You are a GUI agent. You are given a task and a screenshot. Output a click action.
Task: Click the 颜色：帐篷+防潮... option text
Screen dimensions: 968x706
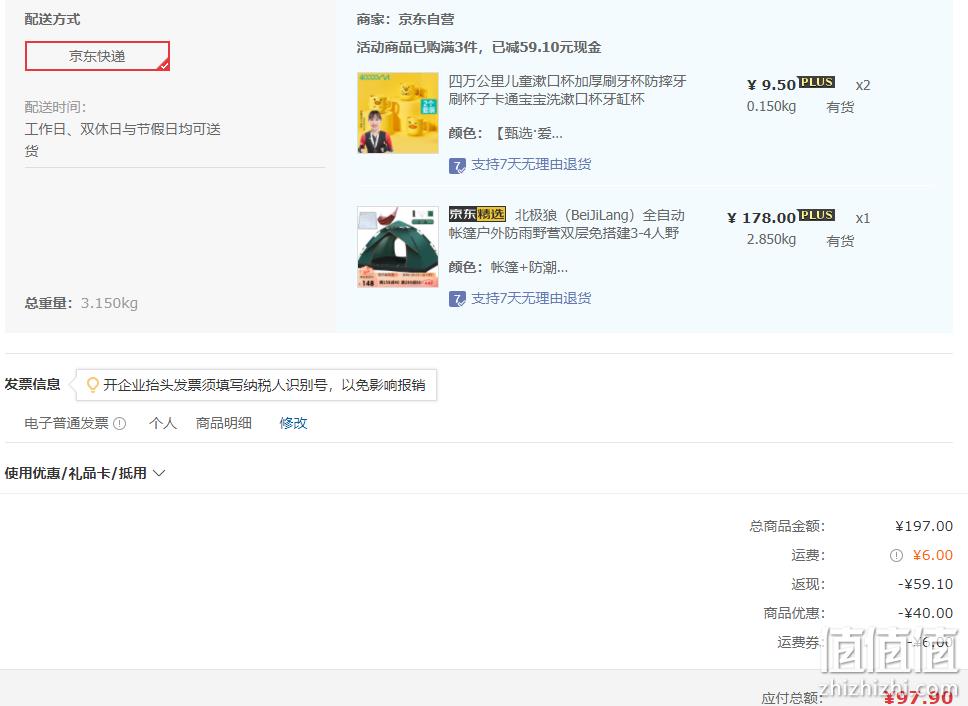pos(508,267)
